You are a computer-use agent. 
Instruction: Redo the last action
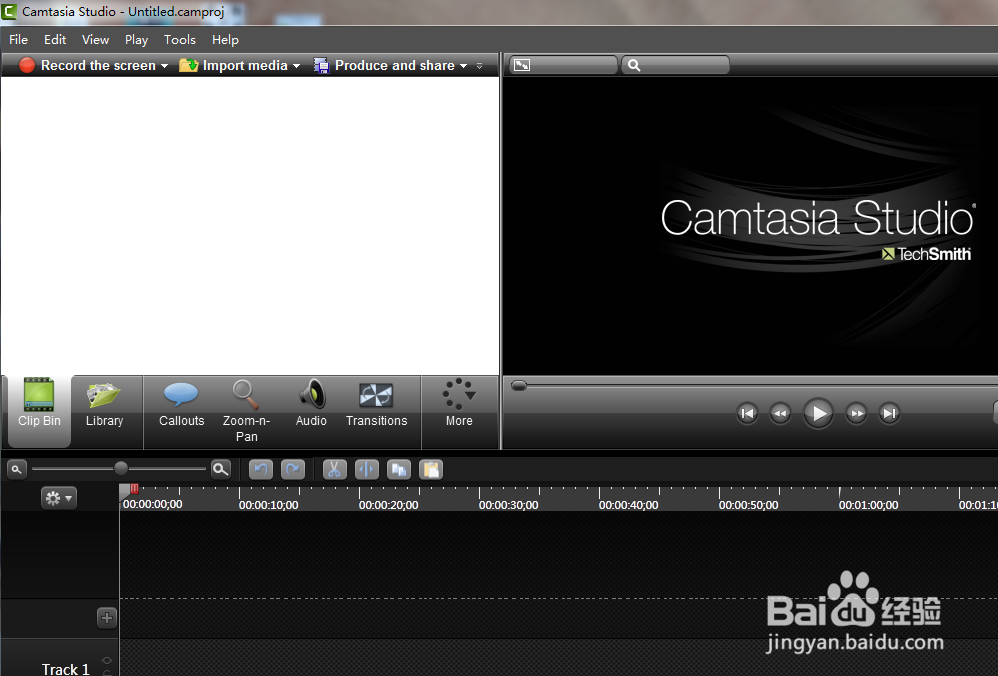click(293, 470)
